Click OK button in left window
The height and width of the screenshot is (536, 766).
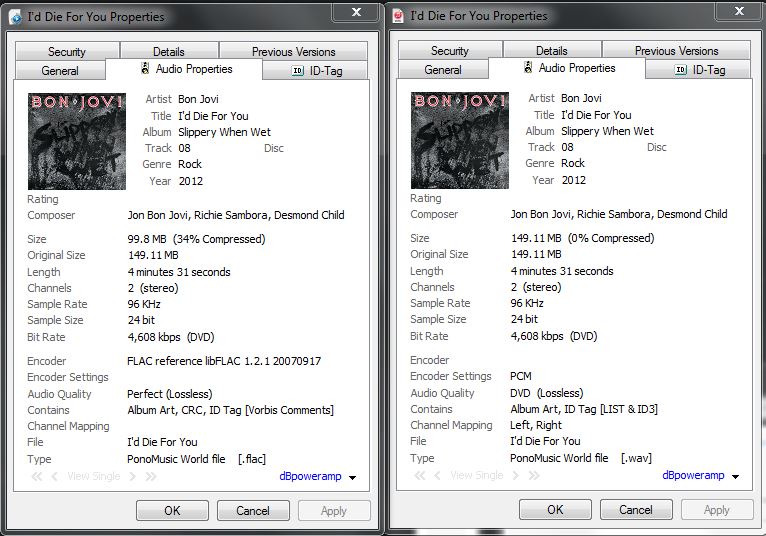coord(172,511)
